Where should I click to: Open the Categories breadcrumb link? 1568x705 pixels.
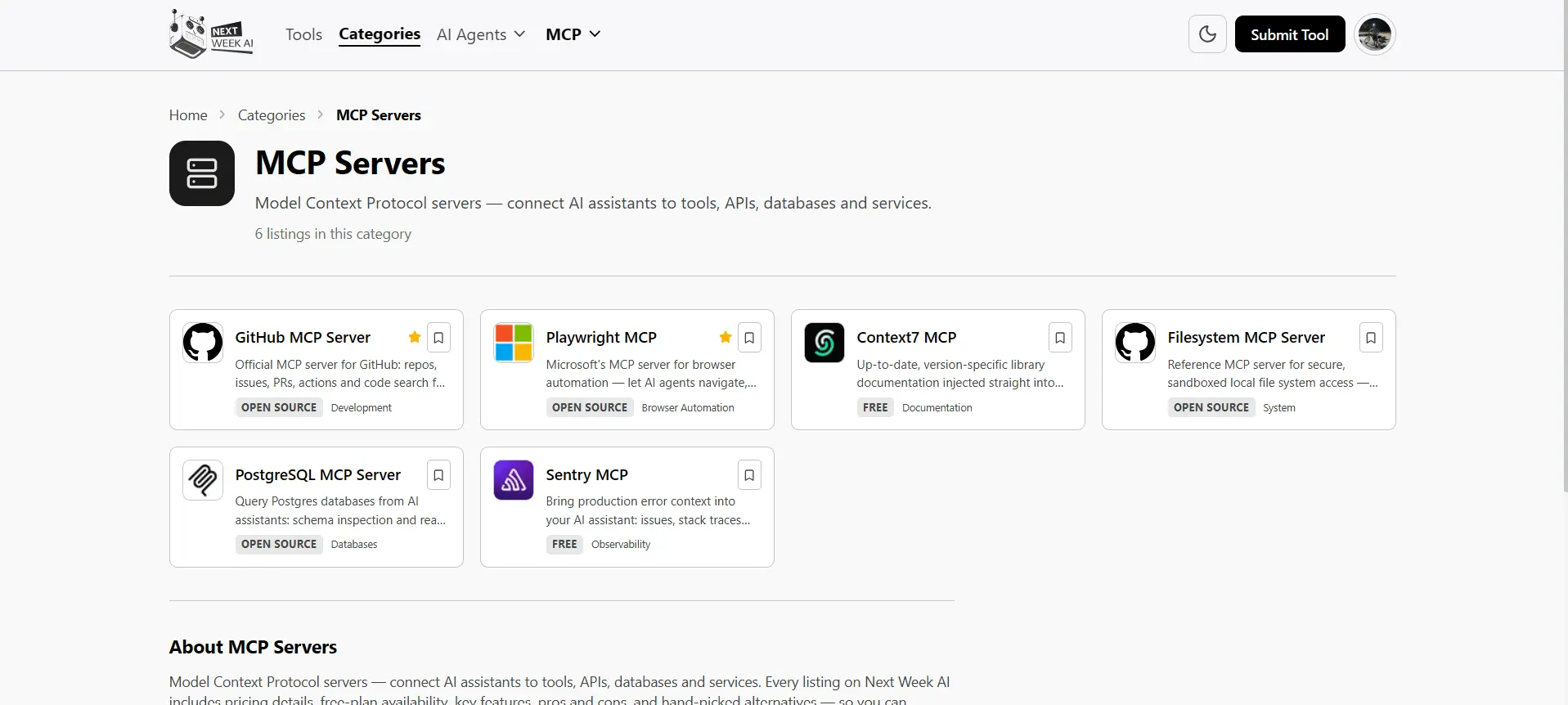coord(272,115)
